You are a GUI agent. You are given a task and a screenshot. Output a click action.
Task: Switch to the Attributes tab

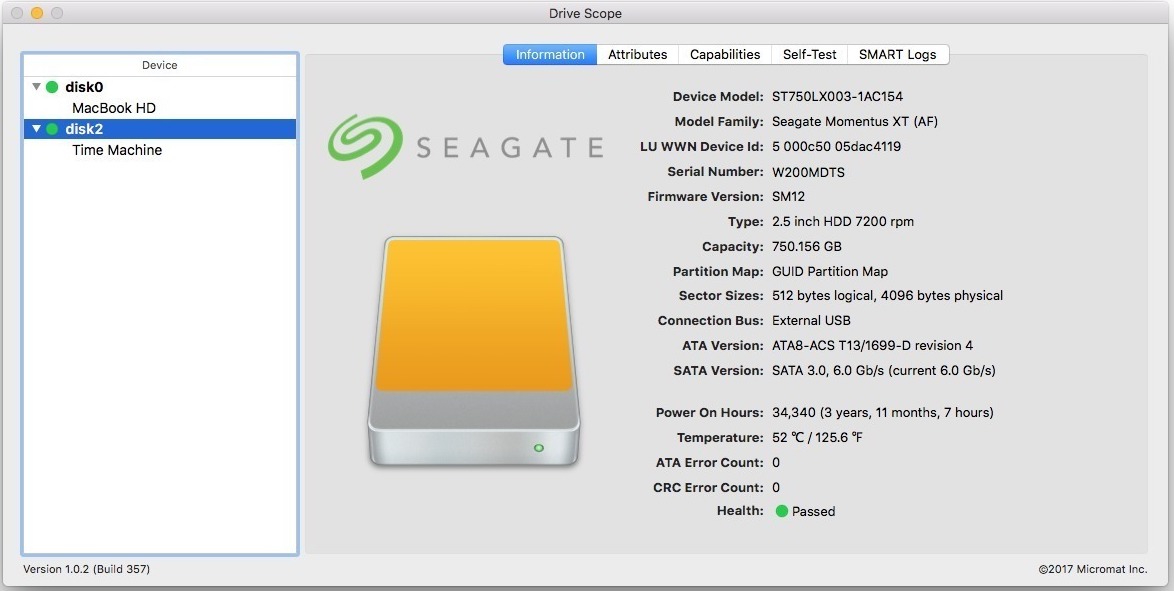pos(637,55)
